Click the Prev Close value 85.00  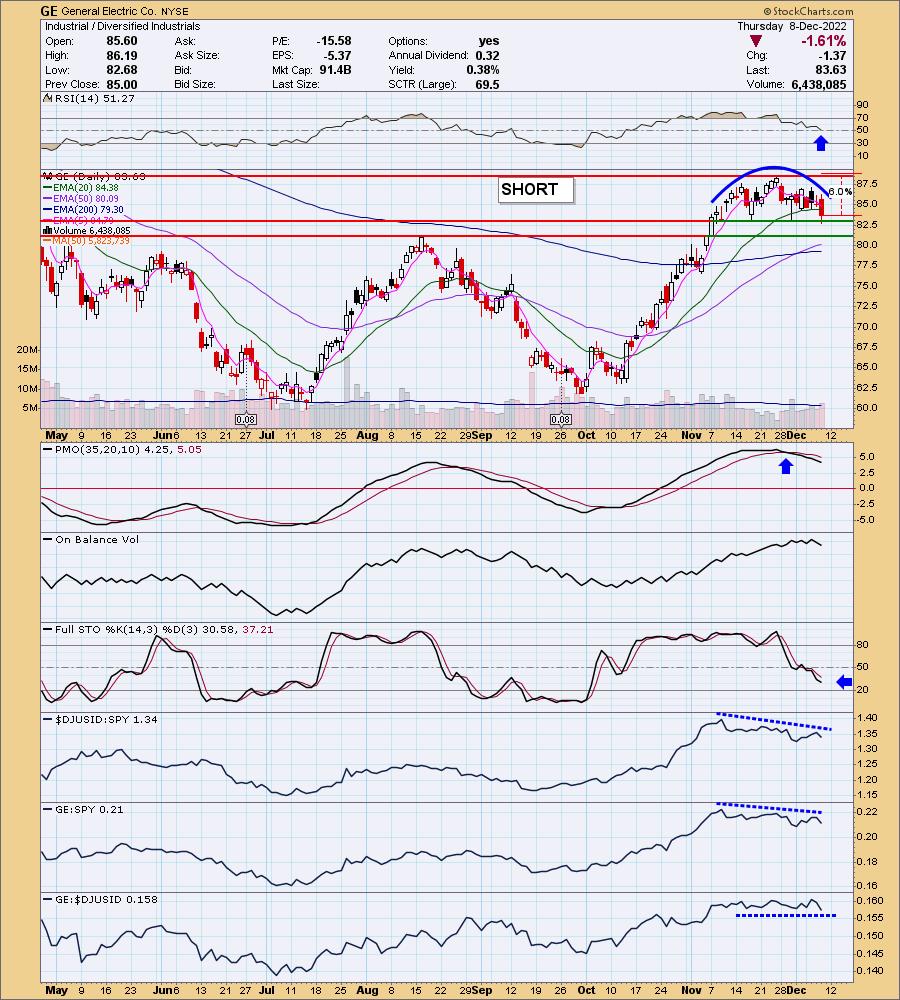pos(121,84)
